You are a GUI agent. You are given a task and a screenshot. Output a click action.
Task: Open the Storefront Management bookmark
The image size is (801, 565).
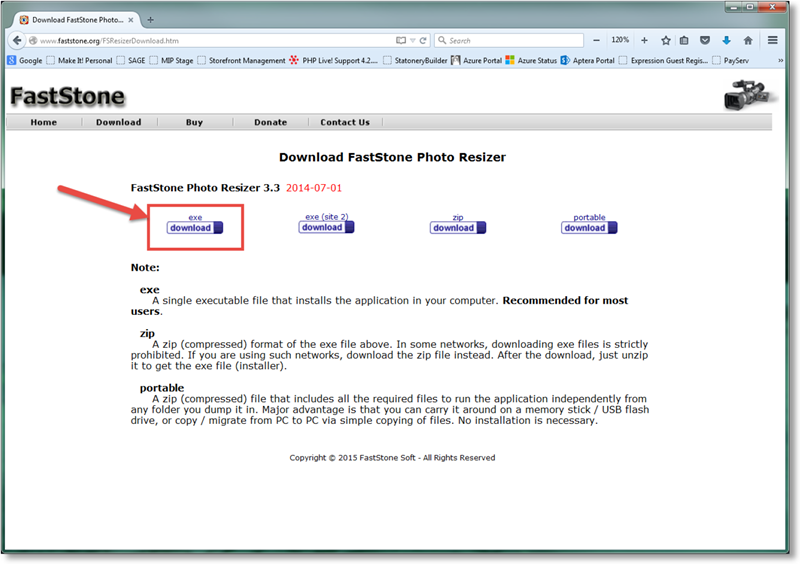point(241,60)
